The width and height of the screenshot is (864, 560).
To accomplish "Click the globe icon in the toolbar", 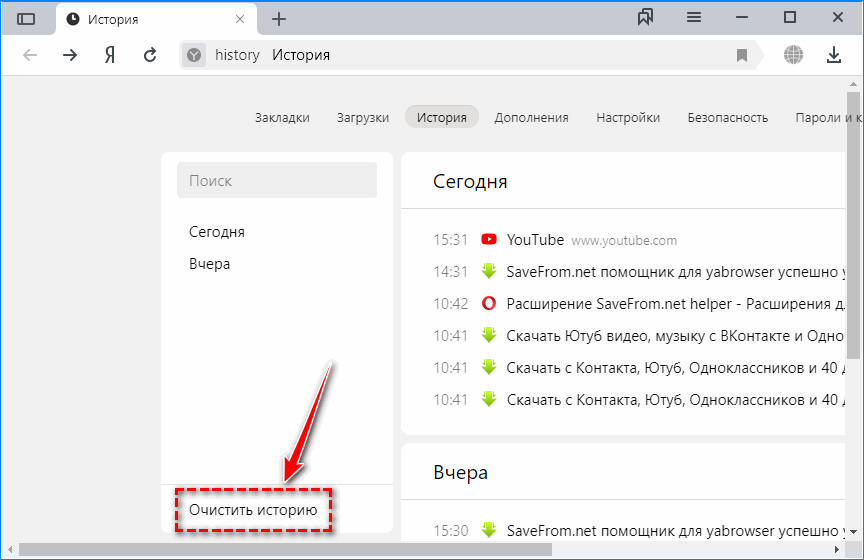I will [793, 55].
